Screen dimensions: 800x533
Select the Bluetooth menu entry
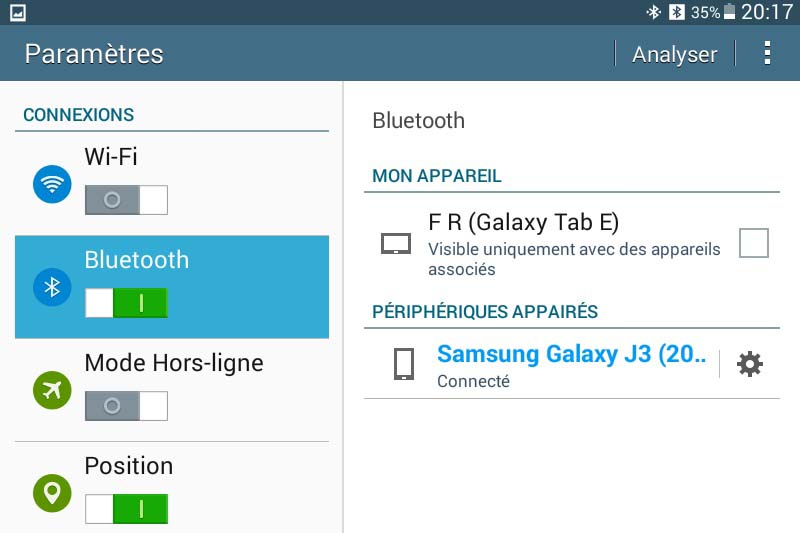(x=137, y=260)
